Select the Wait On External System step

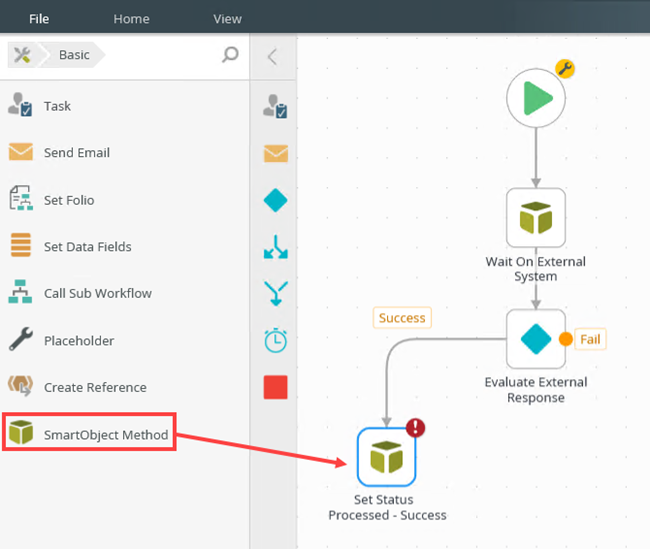(x=536, y=217)
